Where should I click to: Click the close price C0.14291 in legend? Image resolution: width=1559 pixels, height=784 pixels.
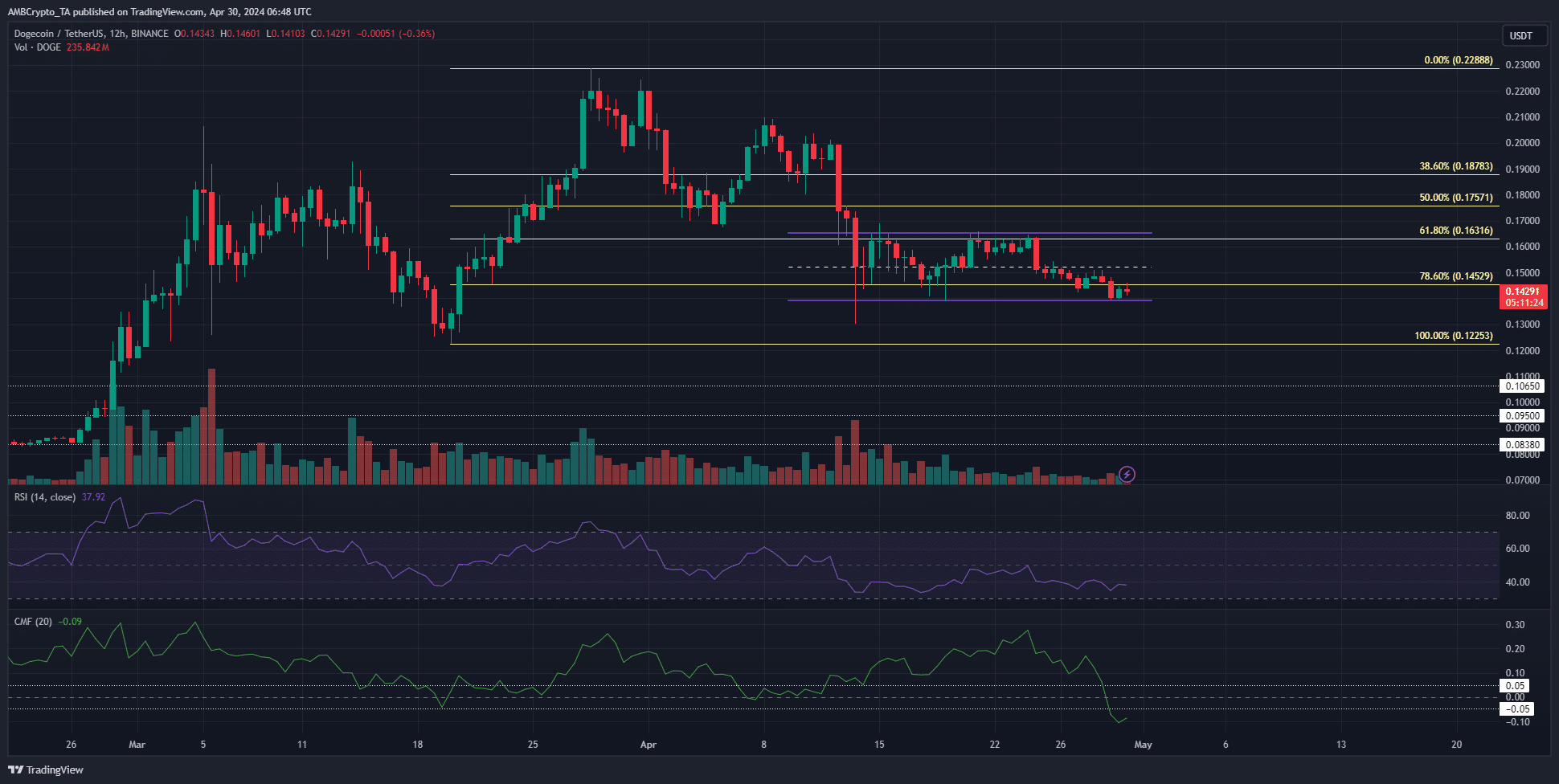(x=331, y=34)
